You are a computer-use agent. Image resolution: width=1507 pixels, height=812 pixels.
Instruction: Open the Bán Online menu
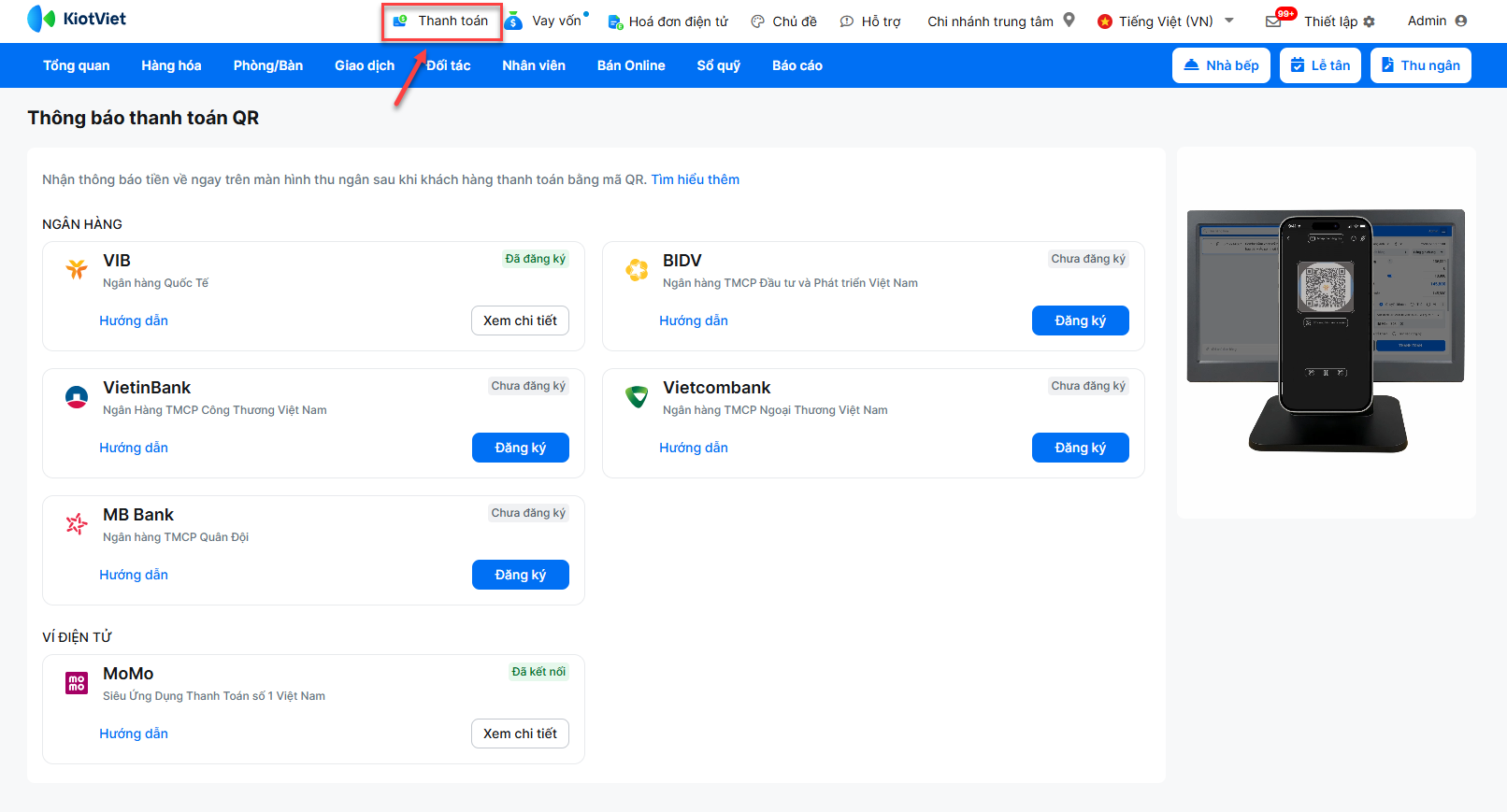click(x=631, y=65)
